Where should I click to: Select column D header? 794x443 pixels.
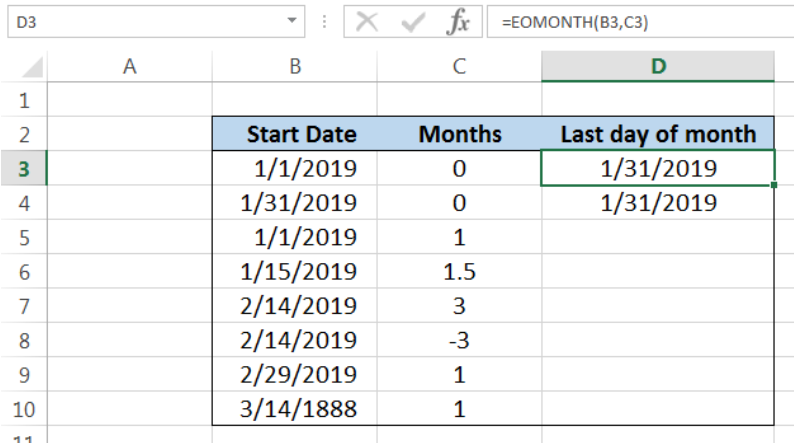click(x=658, y=67)
